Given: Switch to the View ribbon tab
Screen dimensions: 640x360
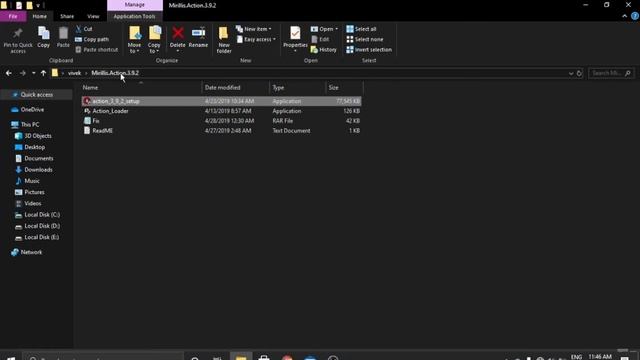Looking at the screenshot, I should (x=93, y=16).
